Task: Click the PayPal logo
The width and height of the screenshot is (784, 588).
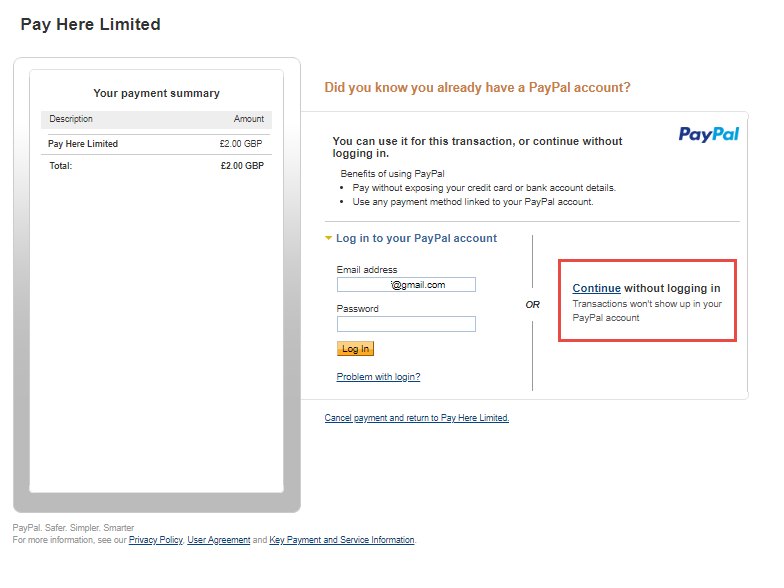Action: coord(708,134)
